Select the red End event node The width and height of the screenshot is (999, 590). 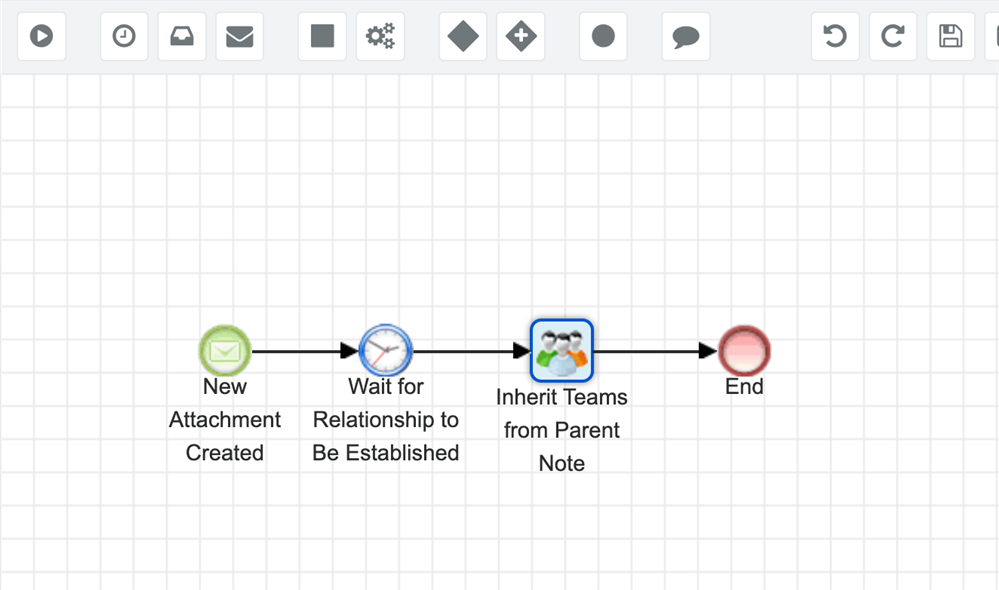tap(744, 351)
